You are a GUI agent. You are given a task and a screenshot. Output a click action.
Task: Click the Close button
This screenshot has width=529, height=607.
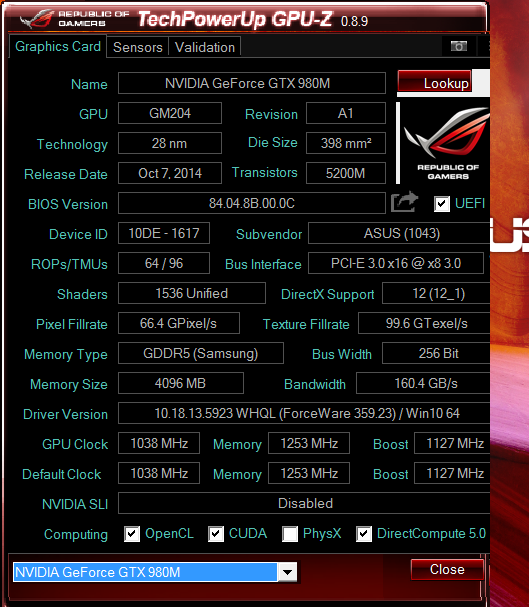coord(447,569)
